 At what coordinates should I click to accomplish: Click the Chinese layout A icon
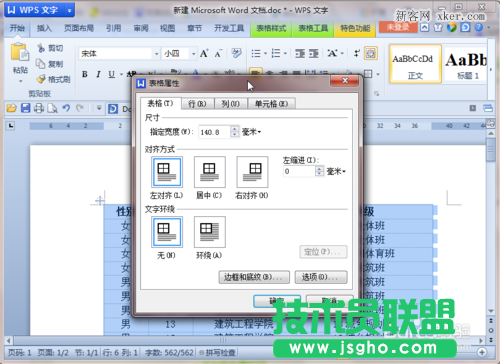[332, 53]
